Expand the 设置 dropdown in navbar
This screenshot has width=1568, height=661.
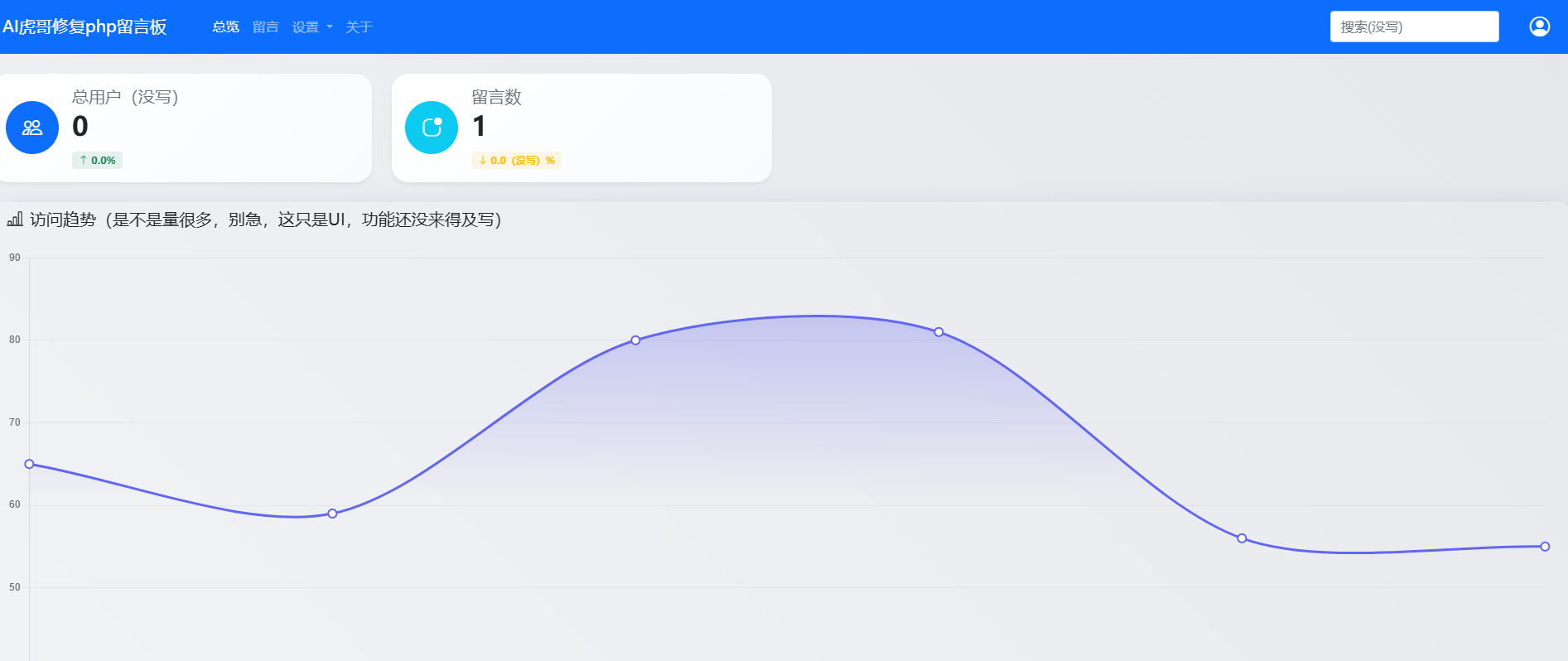[311, 27]
